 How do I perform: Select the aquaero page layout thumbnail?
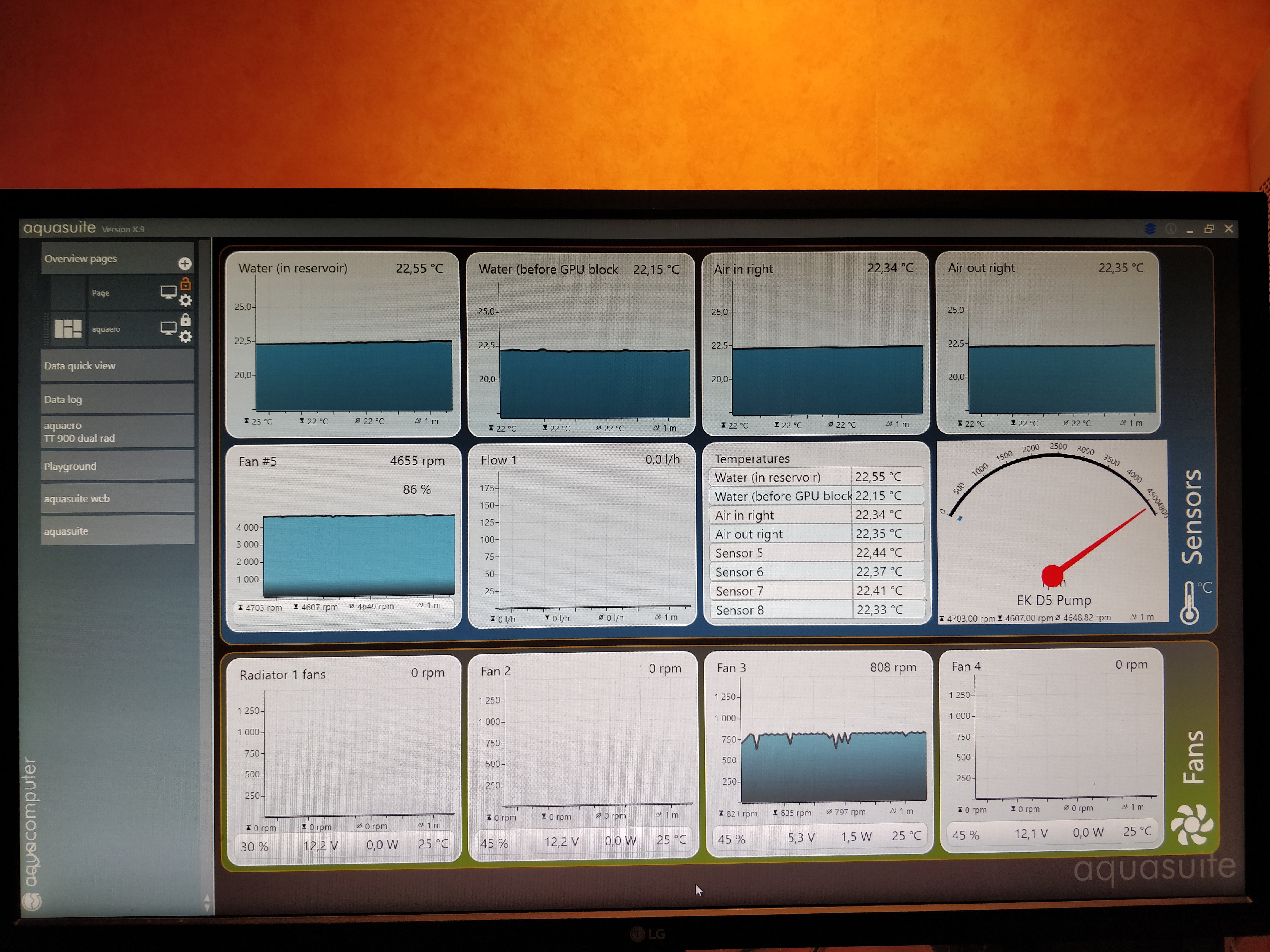click(68, 329)
